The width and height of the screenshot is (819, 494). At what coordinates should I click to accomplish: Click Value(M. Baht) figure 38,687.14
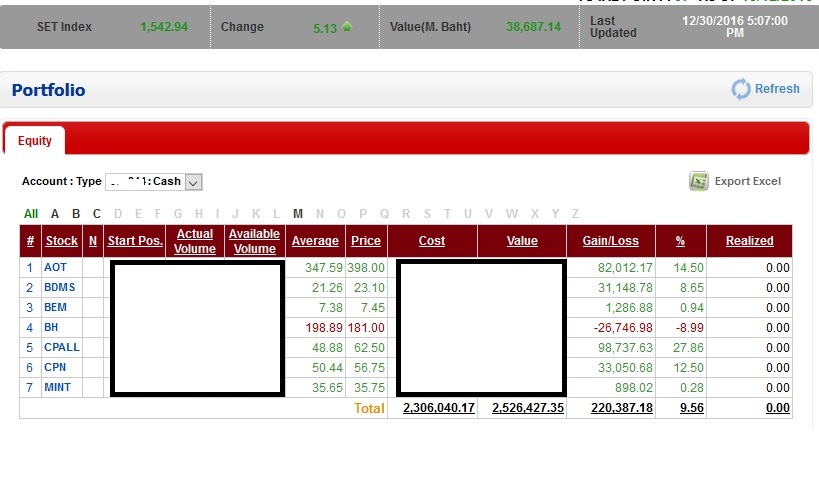(533, 27)
